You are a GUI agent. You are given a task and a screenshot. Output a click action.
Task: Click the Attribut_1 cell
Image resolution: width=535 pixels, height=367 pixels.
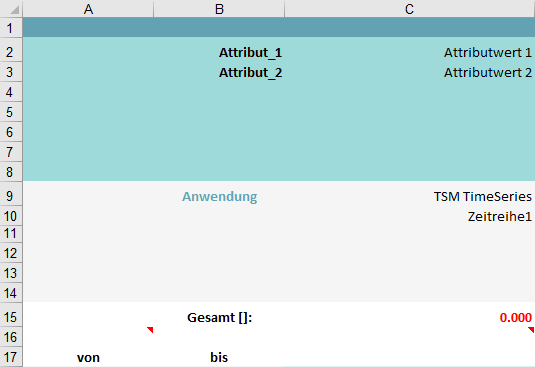pyautogui.click(x=219, y=52)
